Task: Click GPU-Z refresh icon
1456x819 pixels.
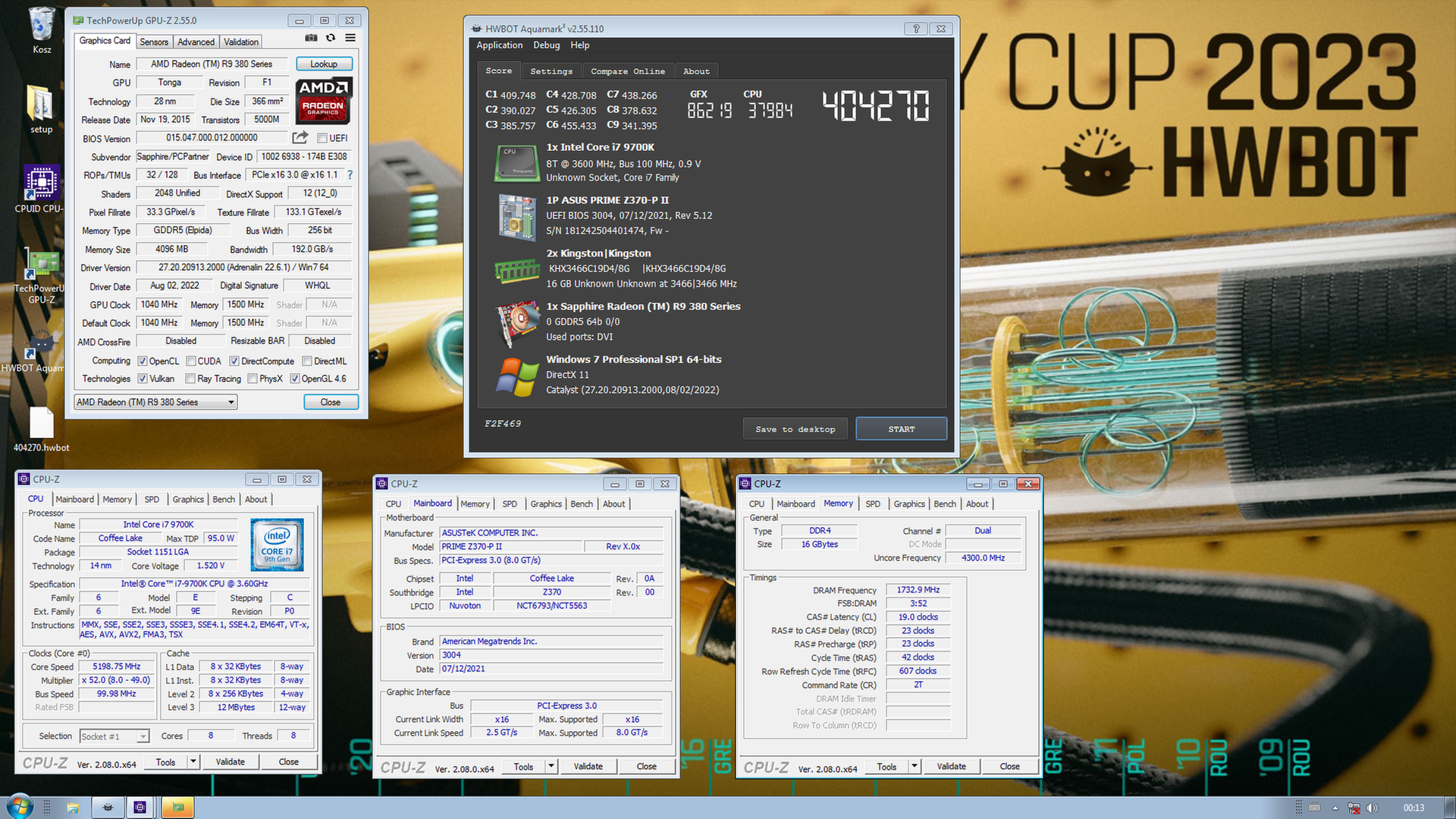Action: tap(331, 38)
